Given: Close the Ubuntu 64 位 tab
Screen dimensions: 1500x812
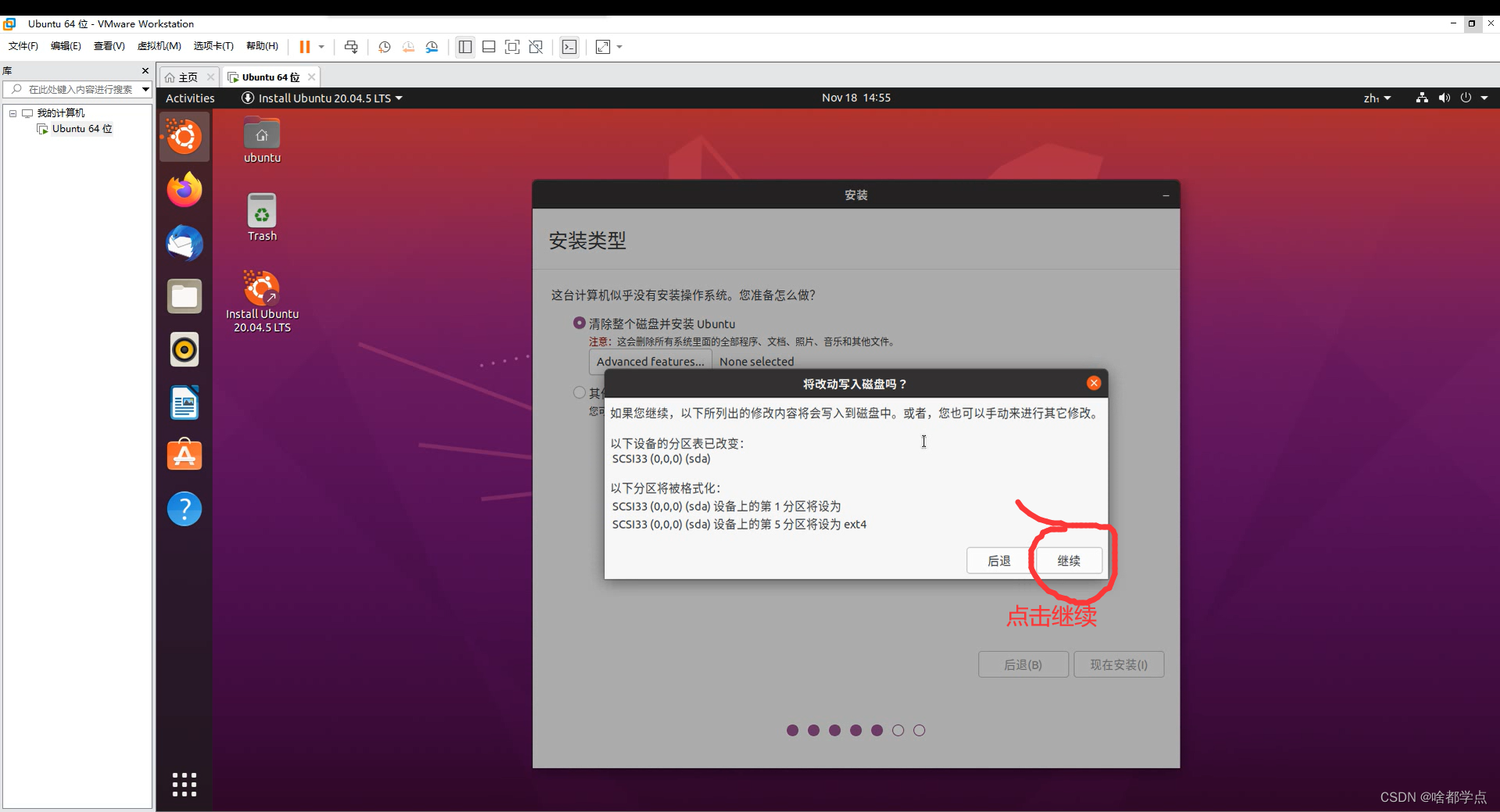Looking at the screenshot, I should point(312,77).
